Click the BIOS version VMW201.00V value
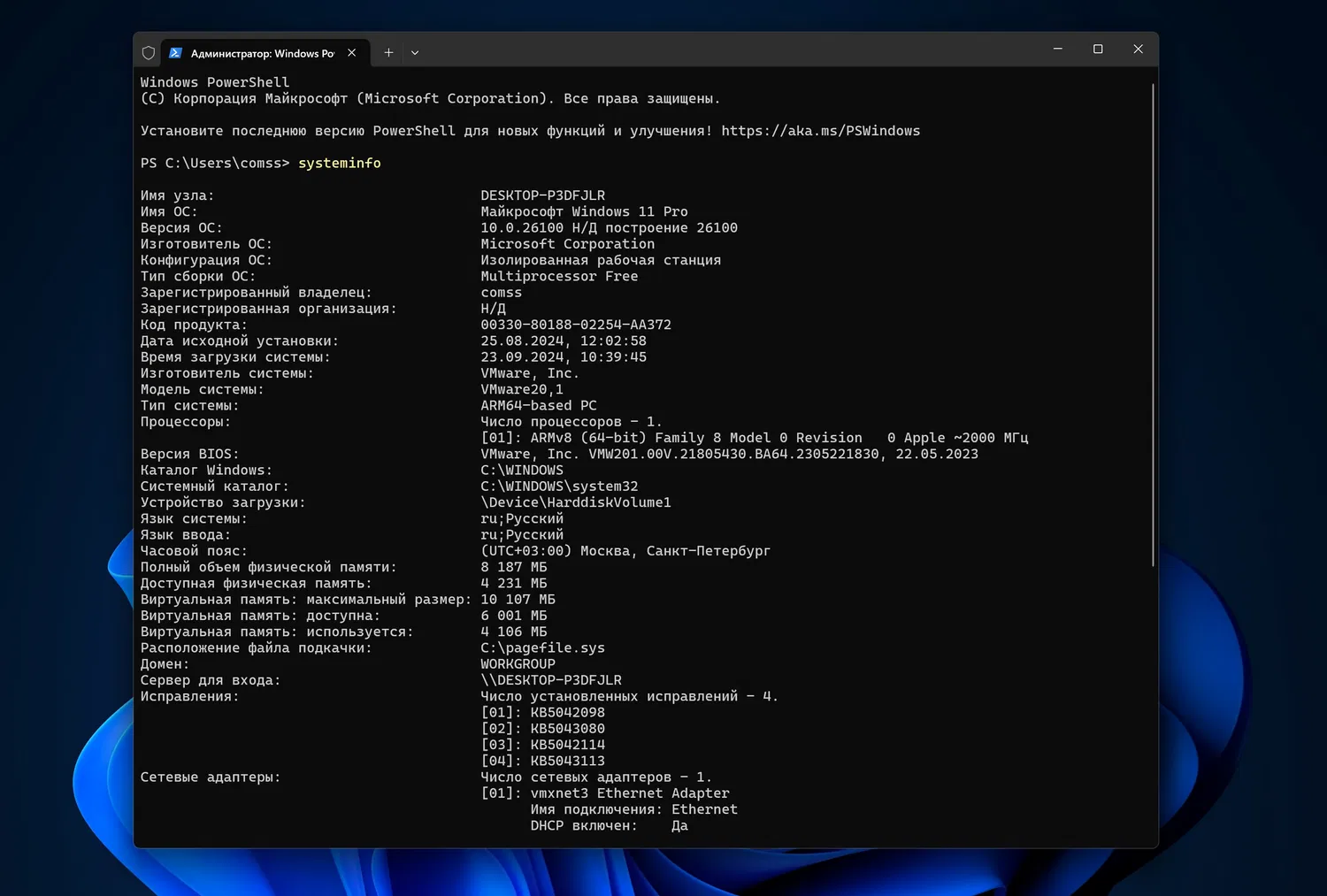This screenshot has height=896, width=1327. coord(730,454)
